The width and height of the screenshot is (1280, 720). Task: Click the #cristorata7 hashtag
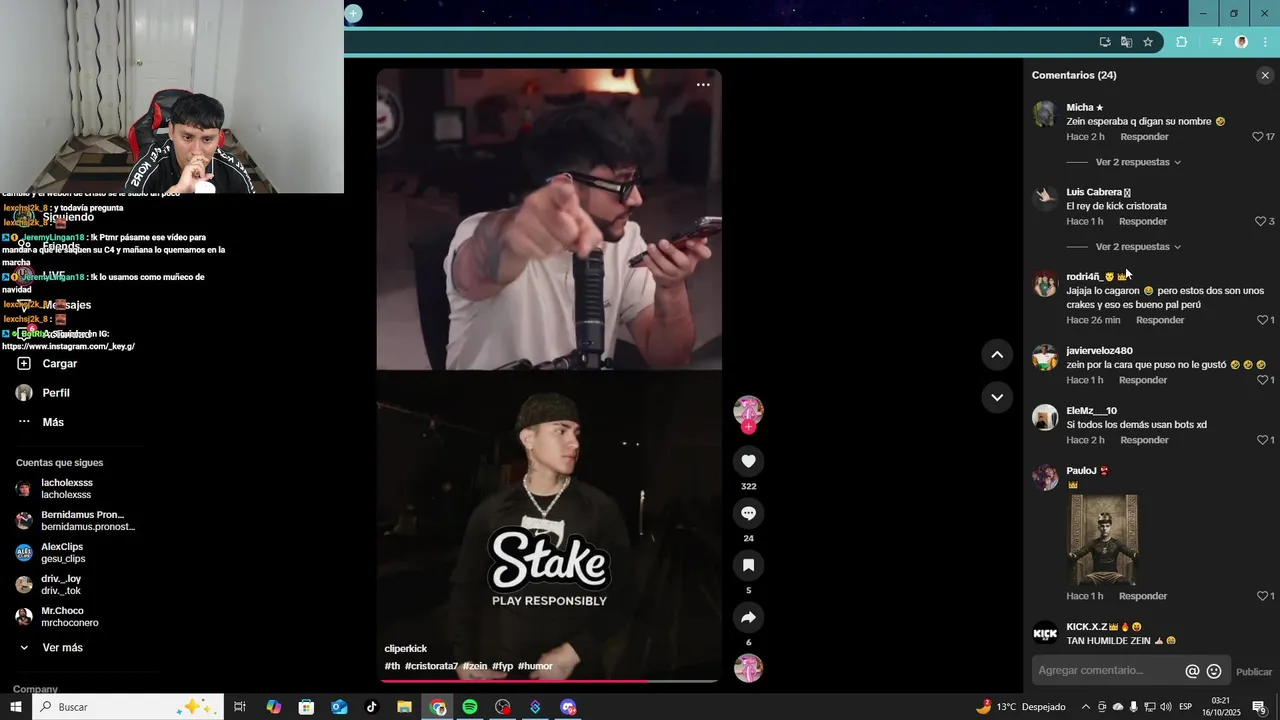(431, 666)
